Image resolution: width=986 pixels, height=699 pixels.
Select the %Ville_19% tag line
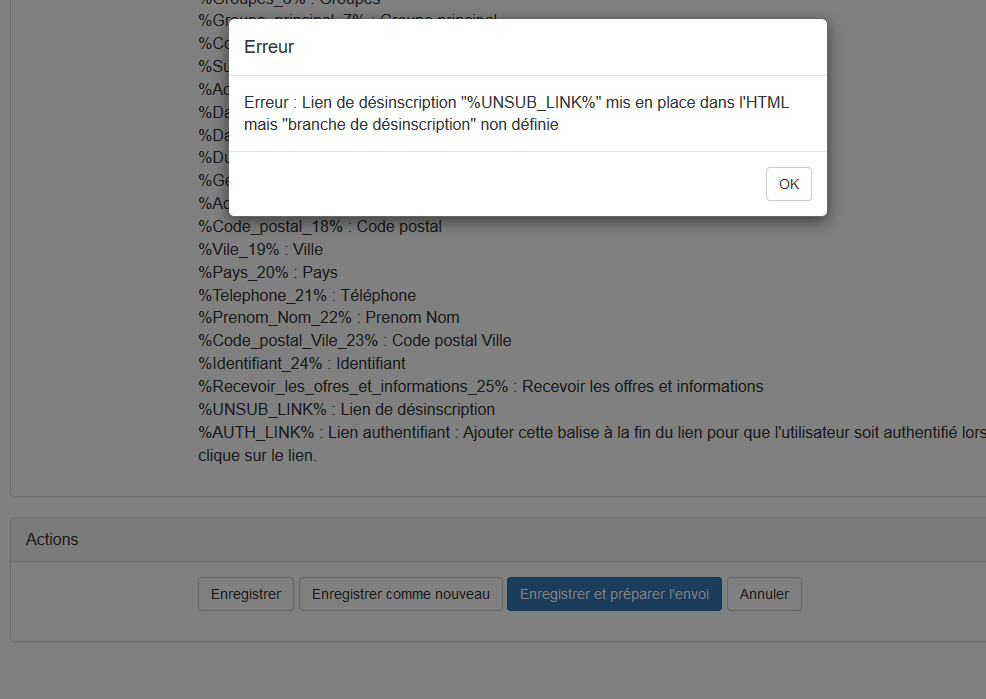click(x=260, y=249)
